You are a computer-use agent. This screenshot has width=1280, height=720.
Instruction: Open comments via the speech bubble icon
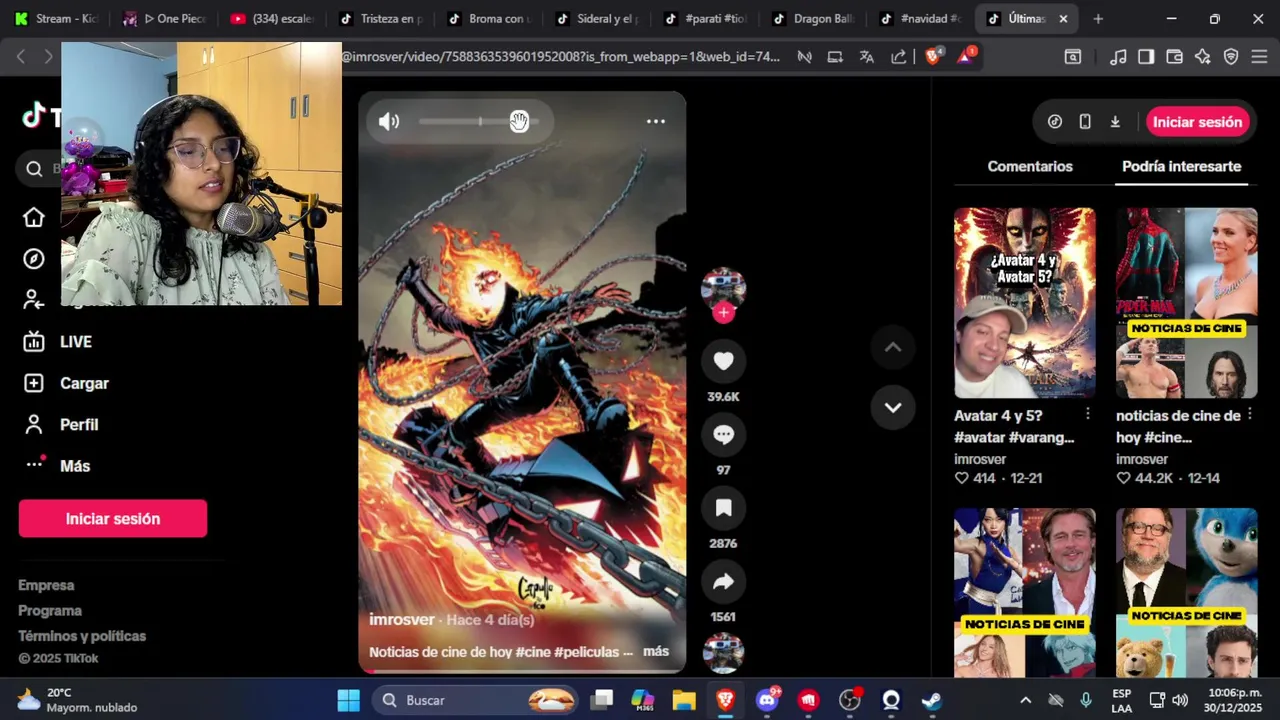(724, 435)
